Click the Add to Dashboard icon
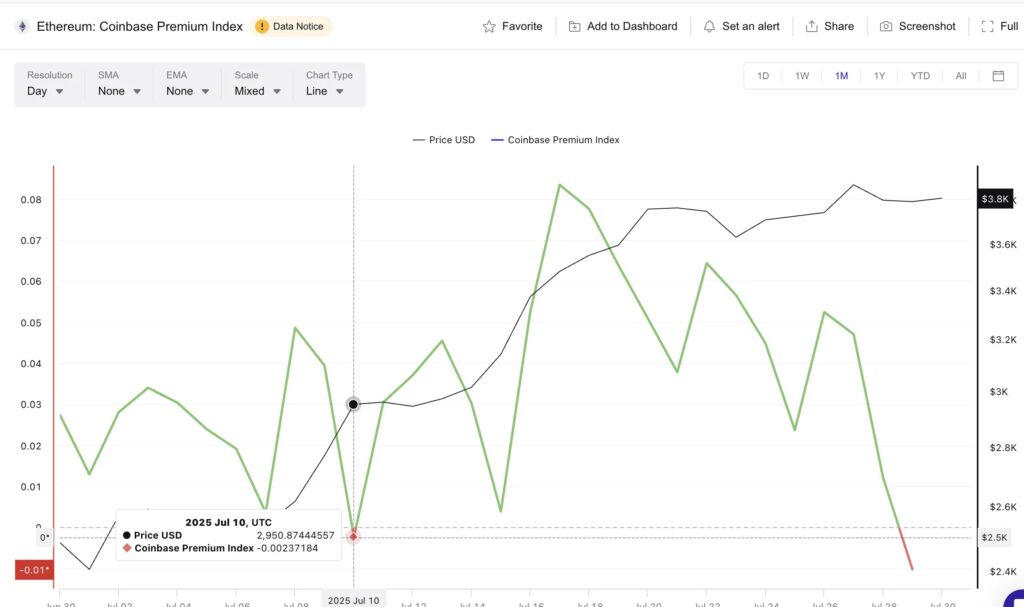This screenshot has height=607, width=1024. (573, 26)
